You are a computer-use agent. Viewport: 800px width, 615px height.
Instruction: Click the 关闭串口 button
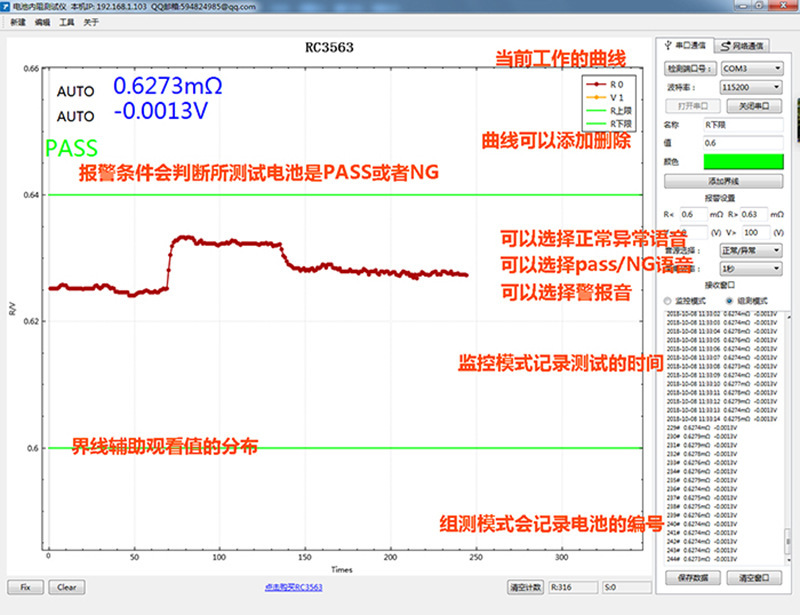click(x=754, y=106)
